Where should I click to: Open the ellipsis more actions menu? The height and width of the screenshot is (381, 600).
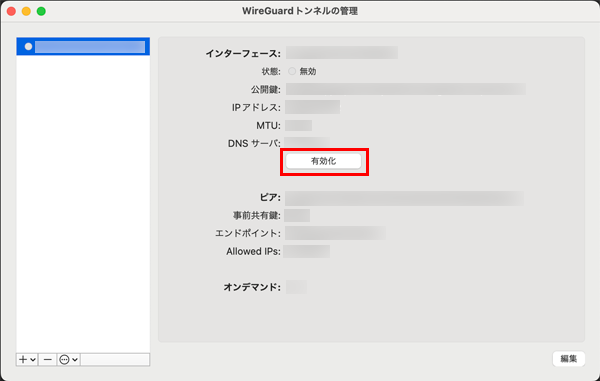pyautogui.click(x=69, y=360)
